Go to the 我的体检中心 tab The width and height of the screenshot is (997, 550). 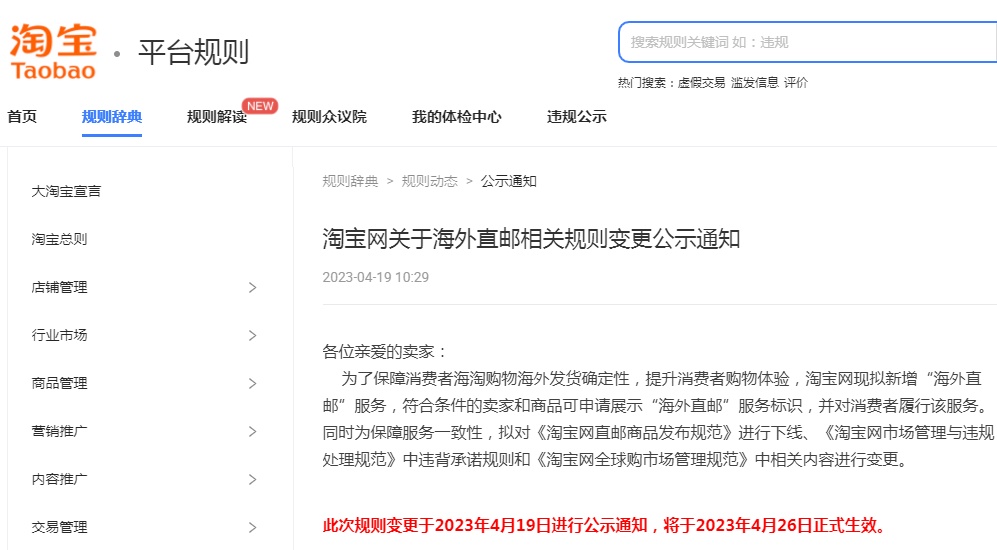(x=457, y=117)
